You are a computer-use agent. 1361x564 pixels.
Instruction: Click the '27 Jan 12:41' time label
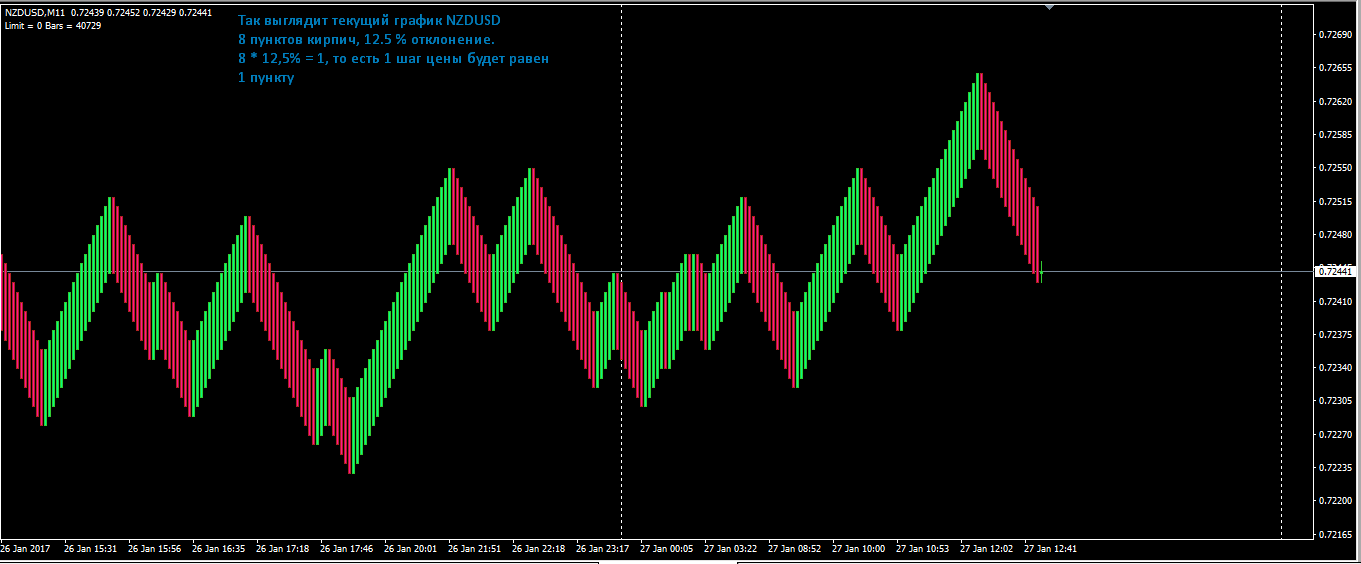pos(1050,548)
